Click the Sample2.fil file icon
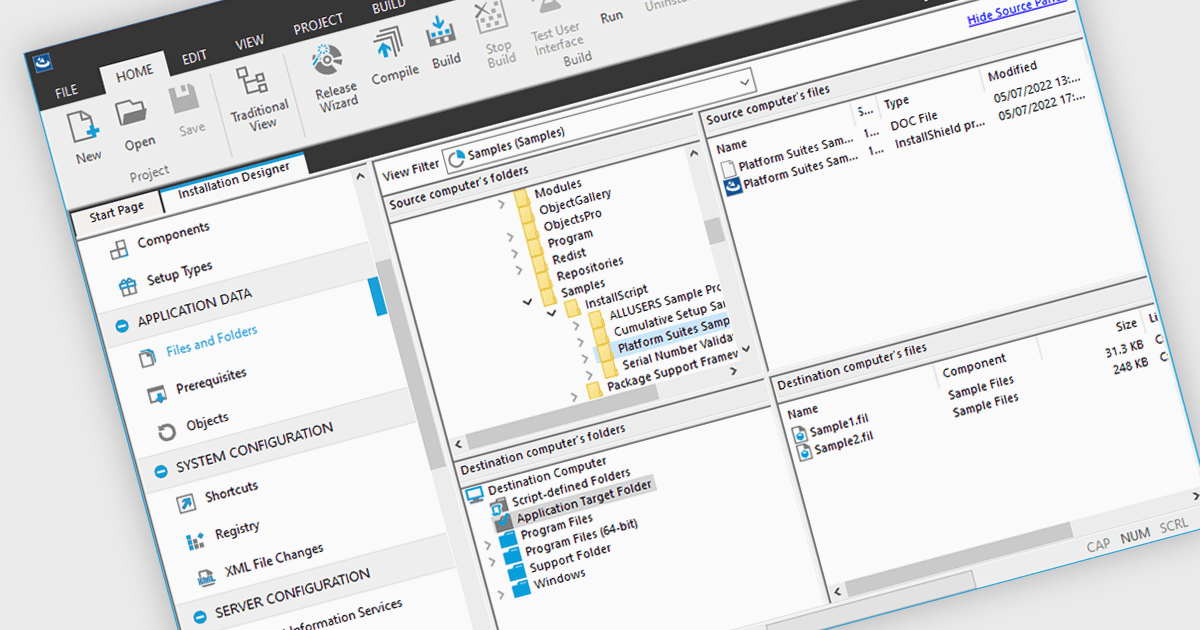 804,452
